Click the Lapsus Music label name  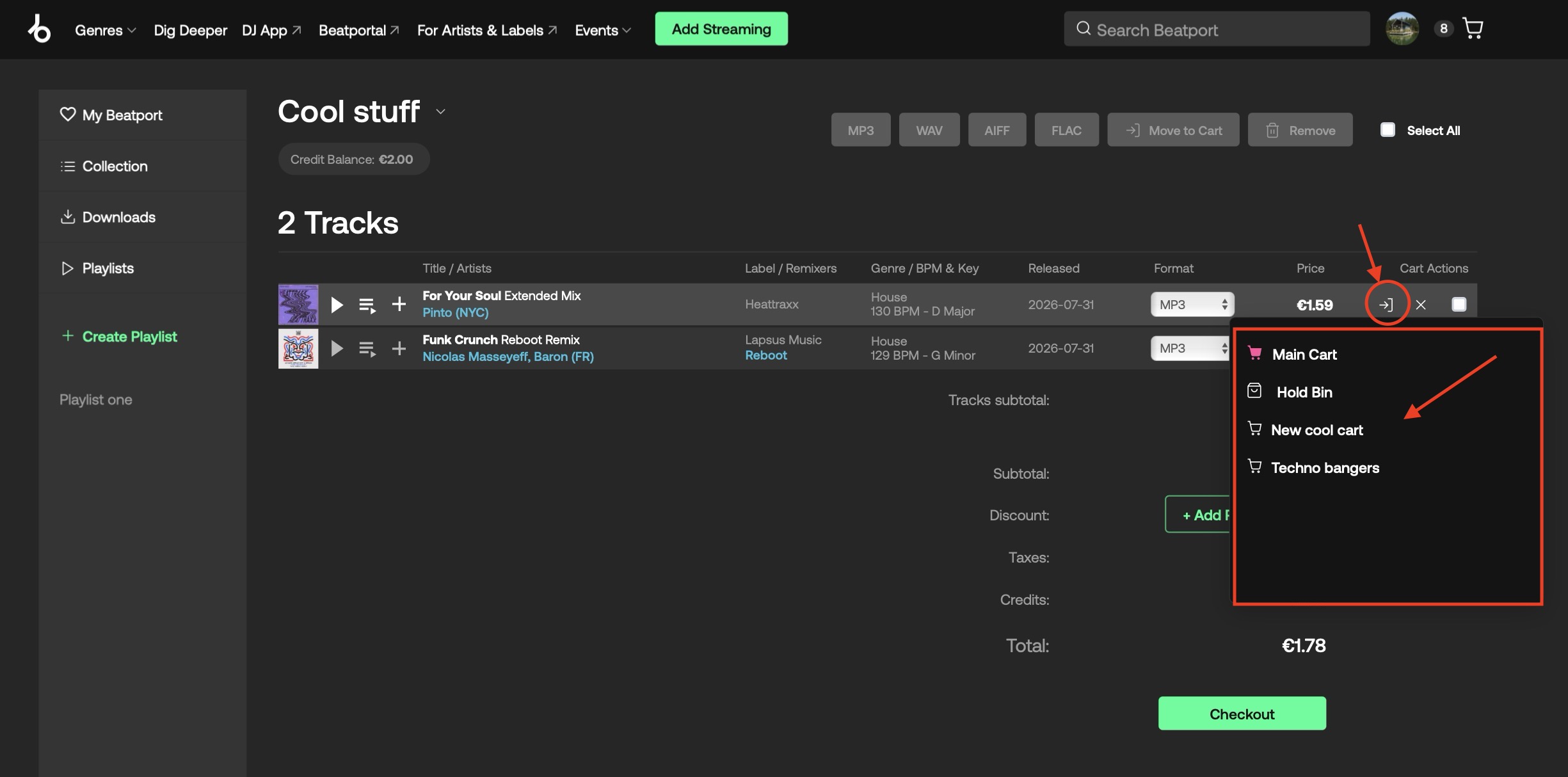tap(783, 340)
